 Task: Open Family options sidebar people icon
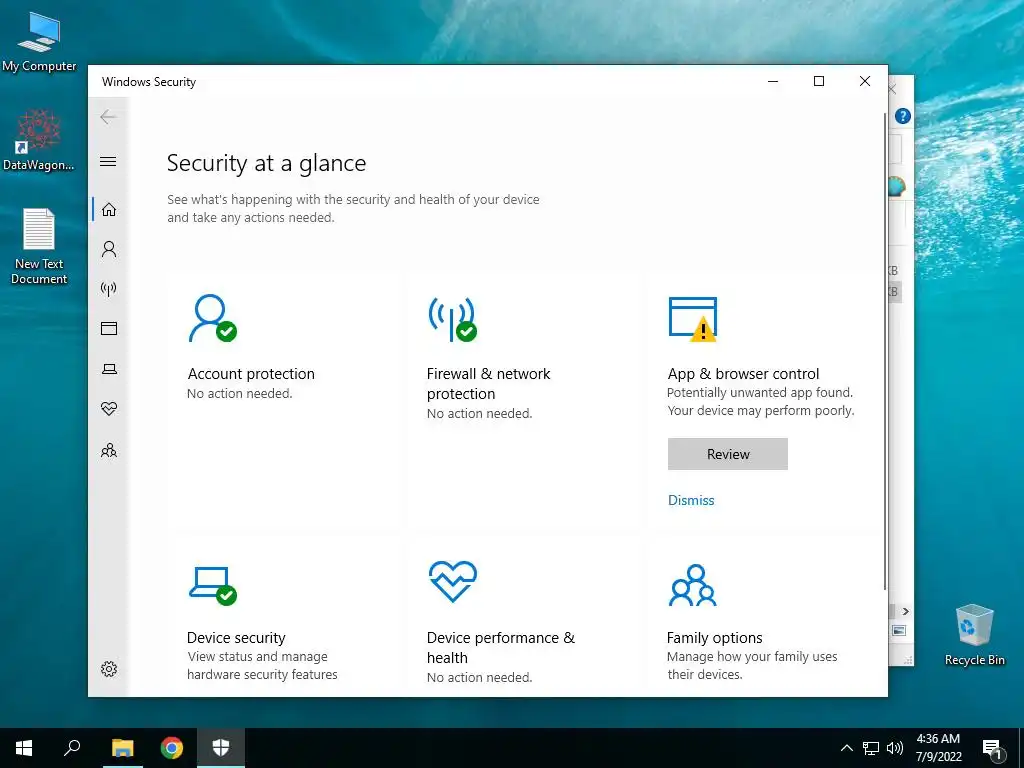pos(109,451)
